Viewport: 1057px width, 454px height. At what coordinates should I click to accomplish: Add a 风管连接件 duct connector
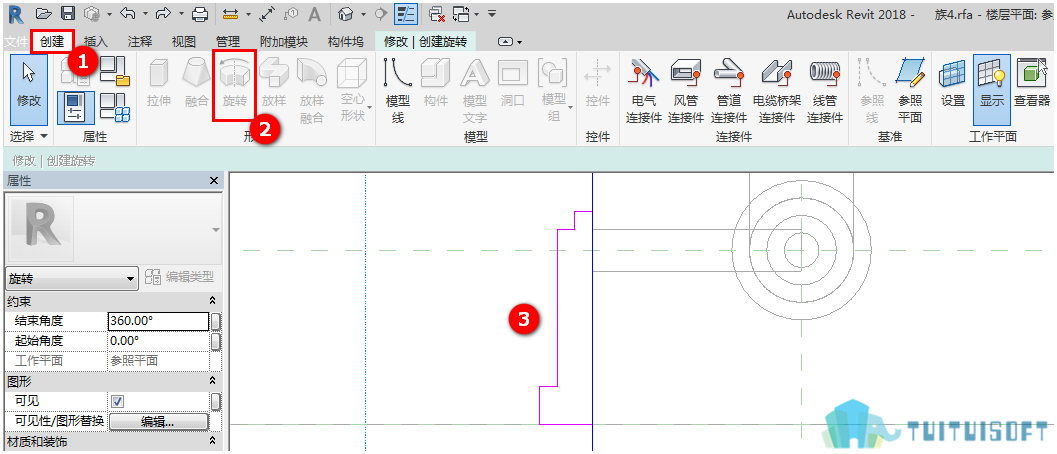pos(686,89)
